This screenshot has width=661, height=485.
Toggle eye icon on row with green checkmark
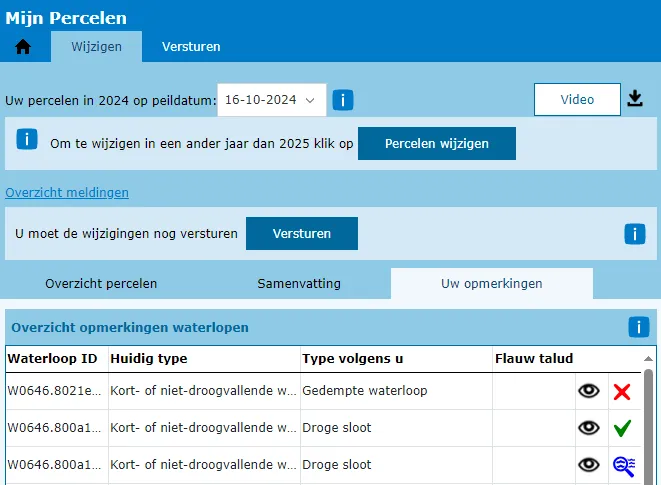tap(588, 428)
